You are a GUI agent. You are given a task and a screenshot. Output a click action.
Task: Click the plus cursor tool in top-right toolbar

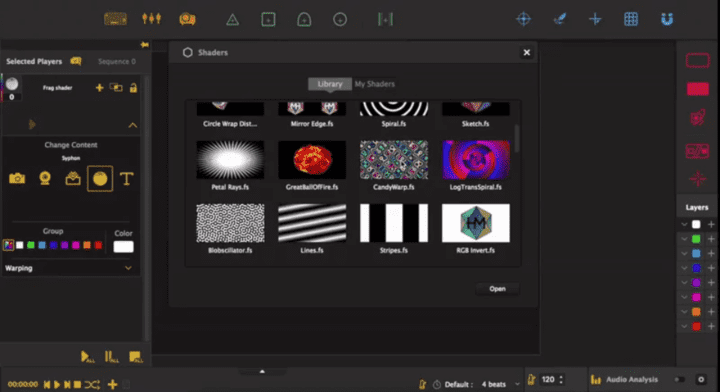(x=595, y=19)
